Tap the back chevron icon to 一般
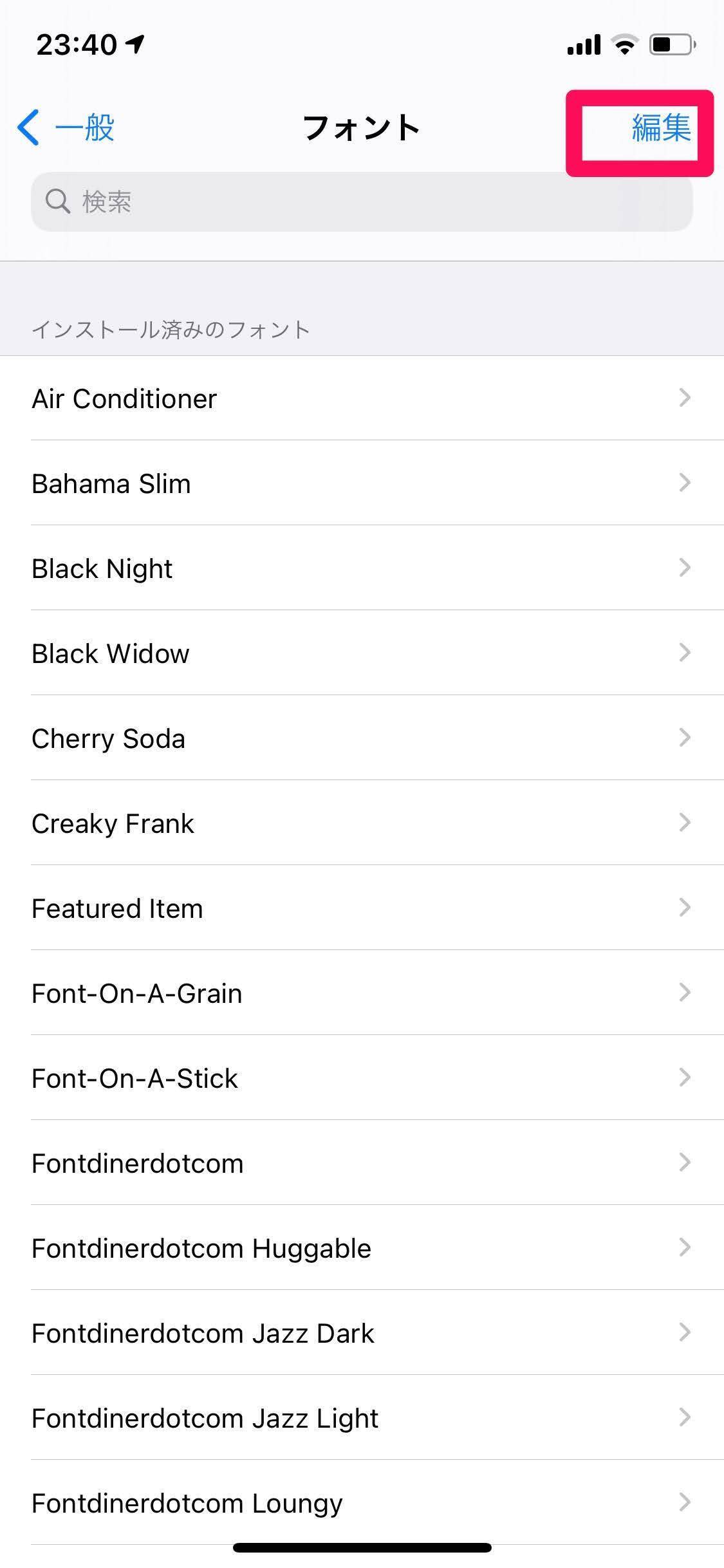Viewport: 724px width, 1568px height. 29,127
